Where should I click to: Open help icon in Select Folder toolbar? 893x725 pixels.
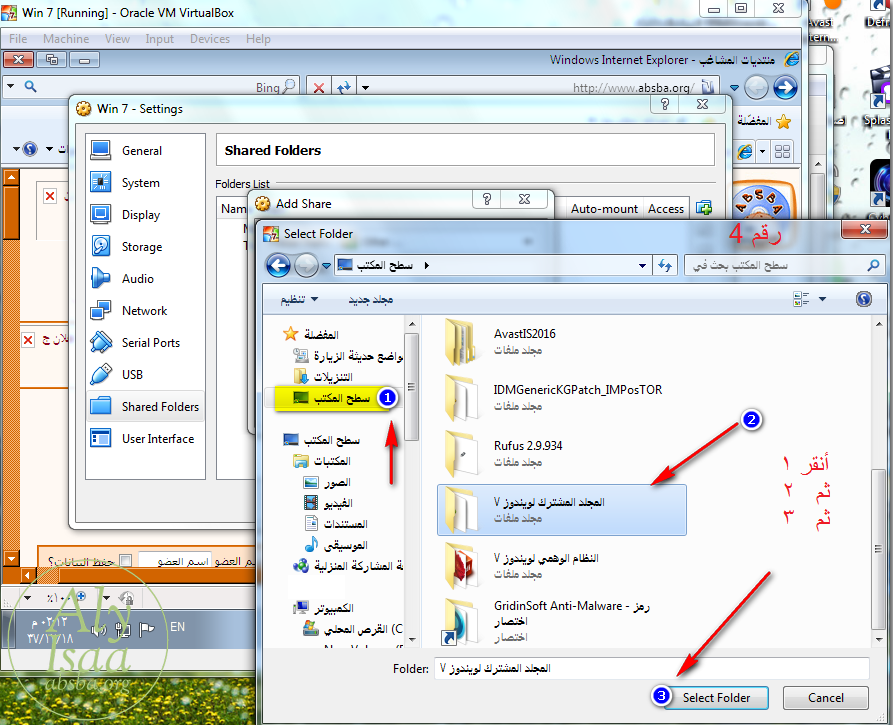click(x=864, y=299)
